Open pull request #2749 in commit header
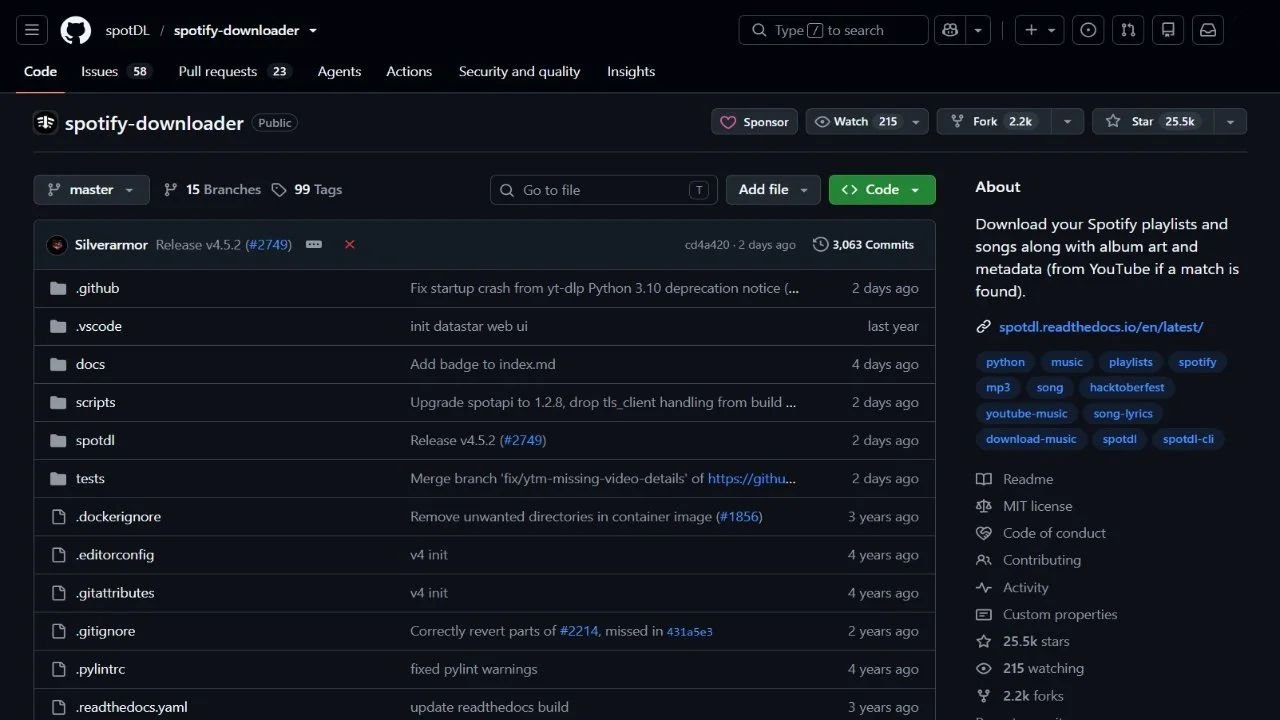 pyautogui.click(x=269, y=245)
